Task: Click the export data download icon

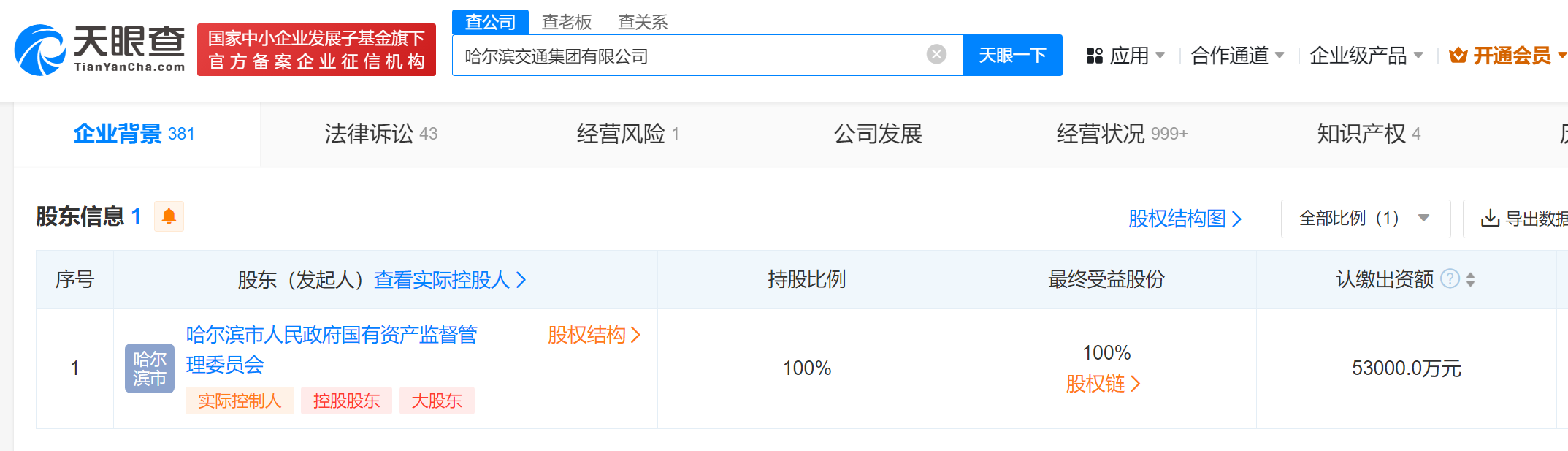Action: 1489,219
